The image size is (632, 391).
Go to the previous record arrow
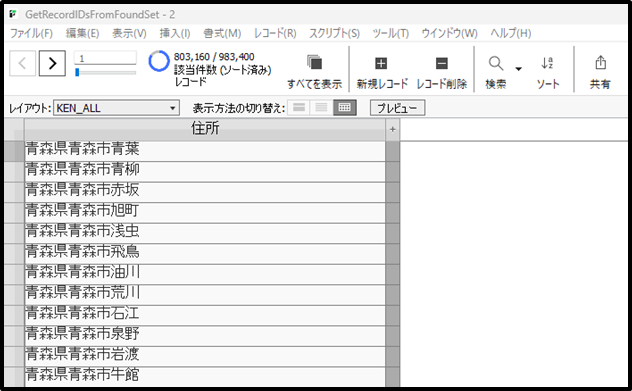point(23,63)
